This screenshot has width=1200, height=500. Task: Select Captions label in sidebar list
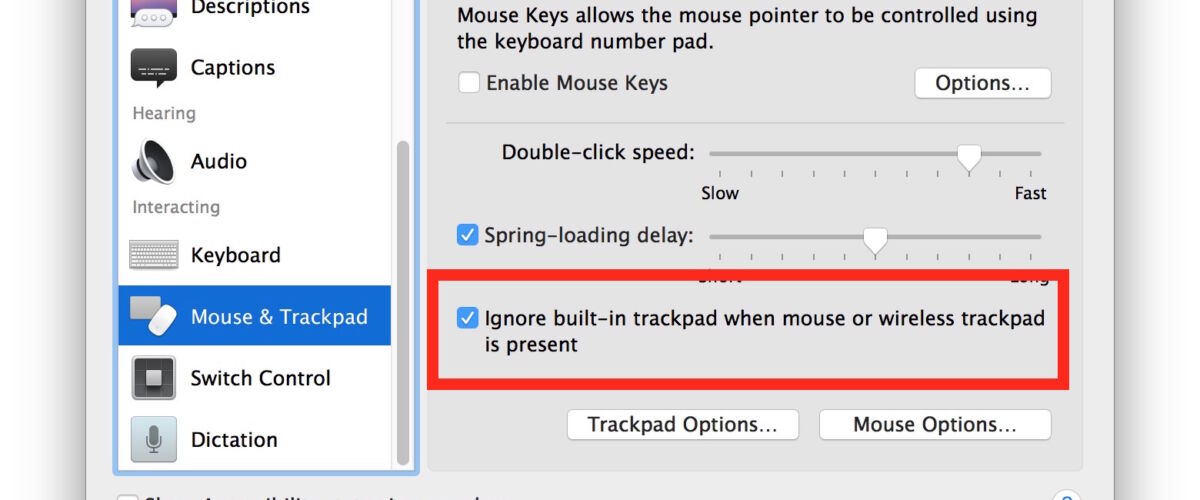coord(233,68)
